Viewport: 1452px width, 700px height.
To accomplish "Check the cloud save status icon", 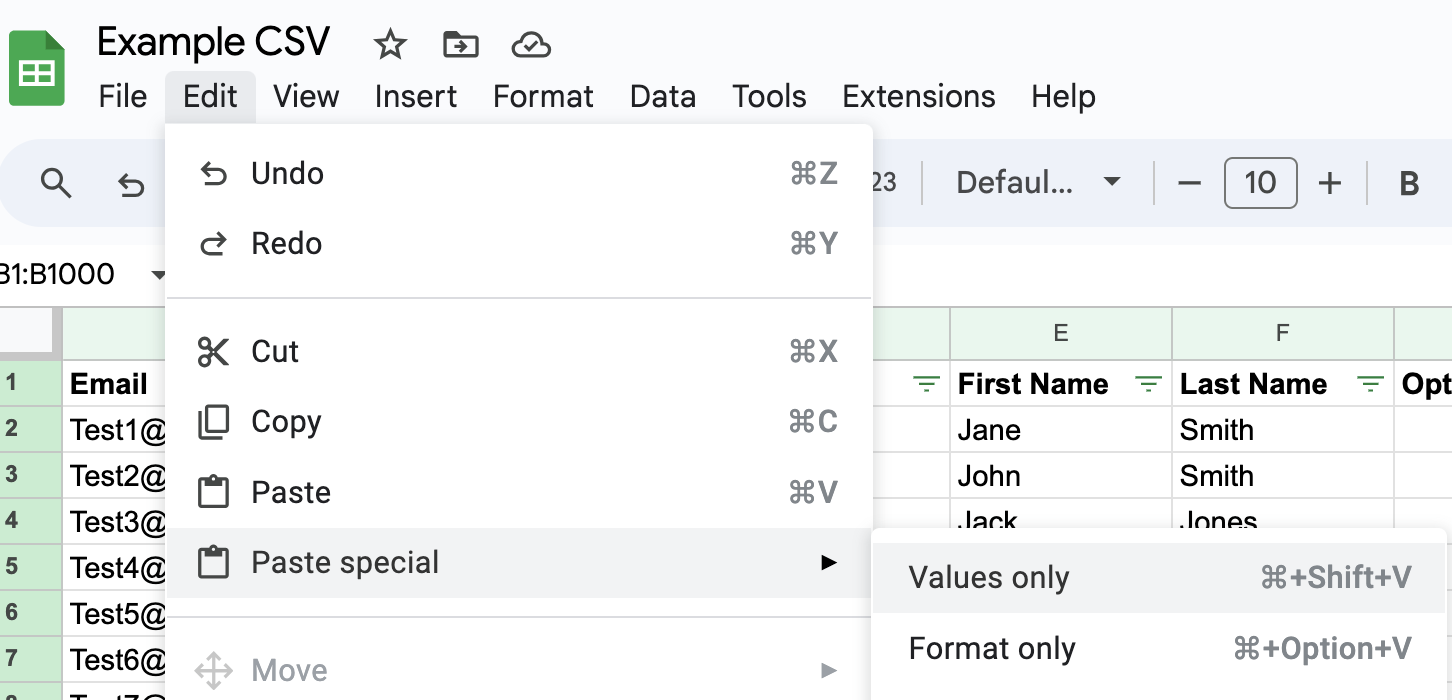I will (x=531, y=45).
